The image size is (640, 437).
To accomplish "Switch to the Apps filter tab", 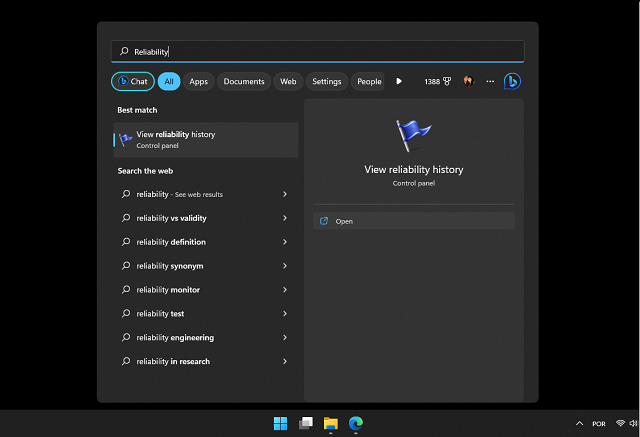I will click(x=198, y=81).
